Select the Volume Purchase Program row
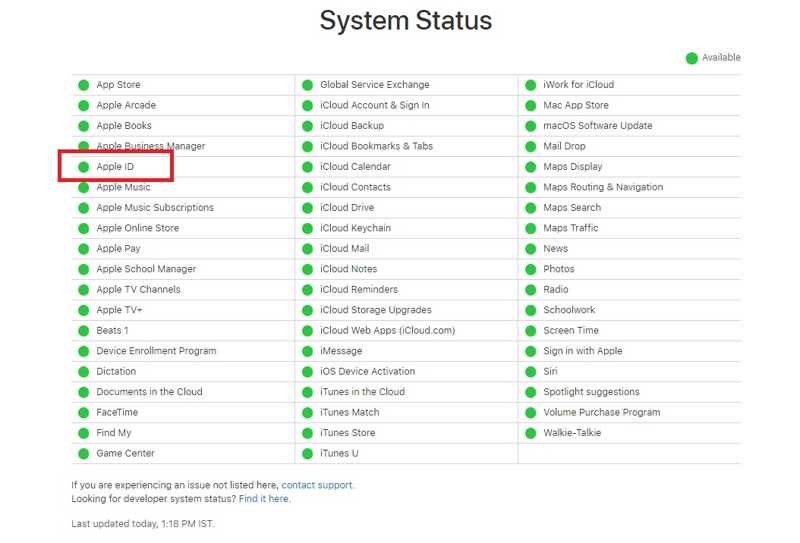800x543 pixels. pyautogui.click(x=630, y=412)
